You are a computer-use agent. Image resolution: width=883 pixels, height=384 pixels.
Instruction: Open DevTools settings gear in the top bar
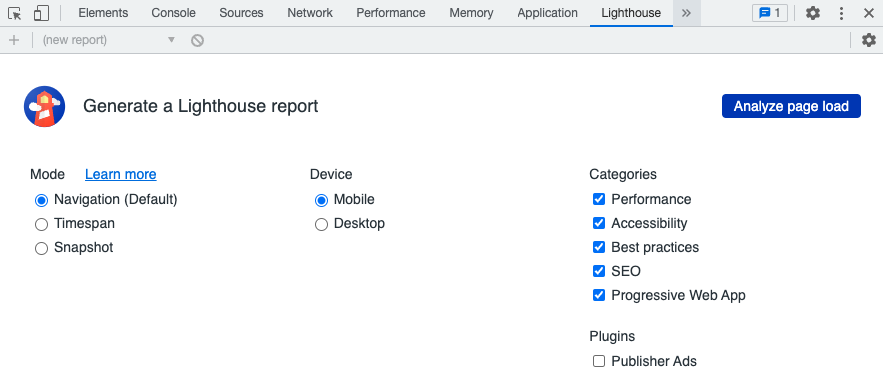813,13
